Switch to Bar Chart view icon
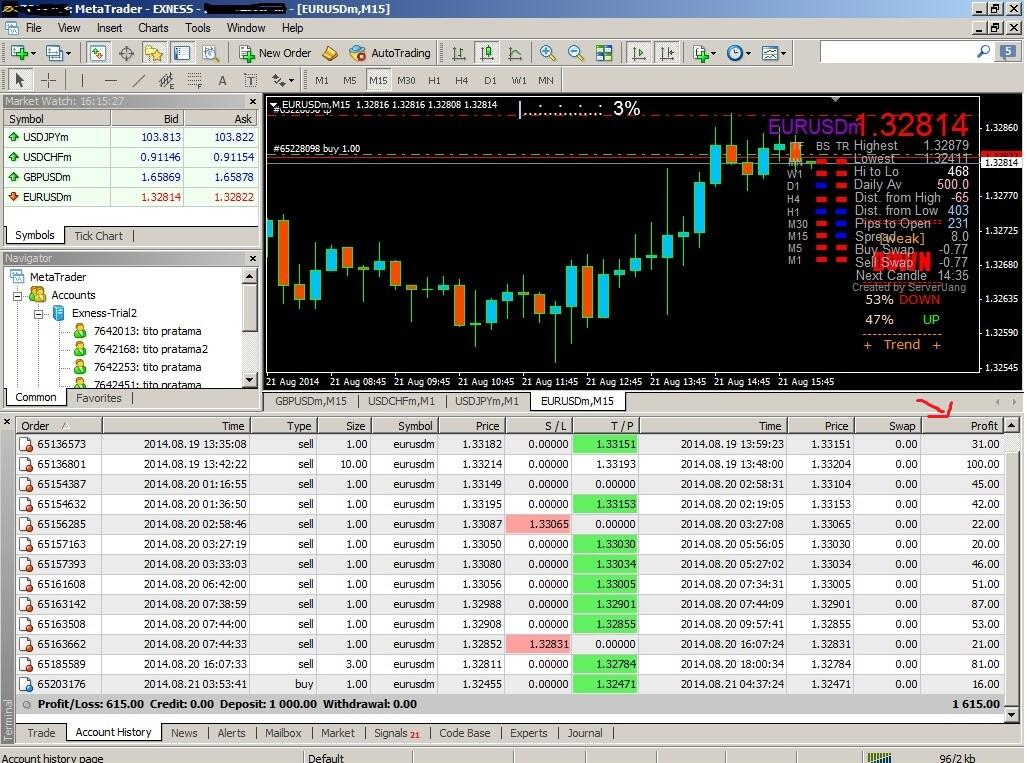Viewport: 1027px width, 763px height. click(x=458, y=53)
